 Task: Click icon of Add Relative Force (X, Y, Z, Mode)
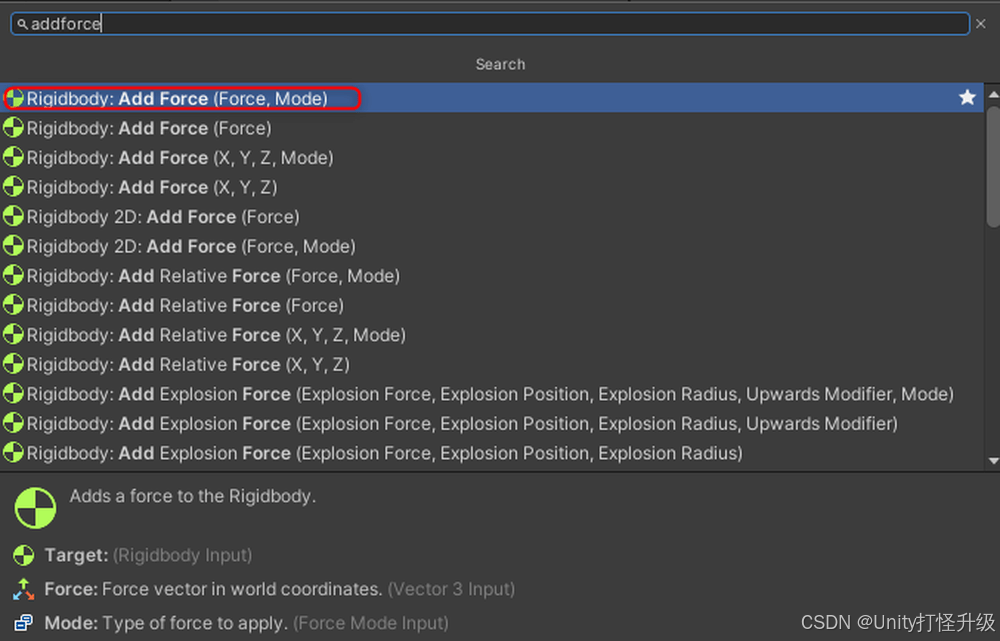coord(13,334)
